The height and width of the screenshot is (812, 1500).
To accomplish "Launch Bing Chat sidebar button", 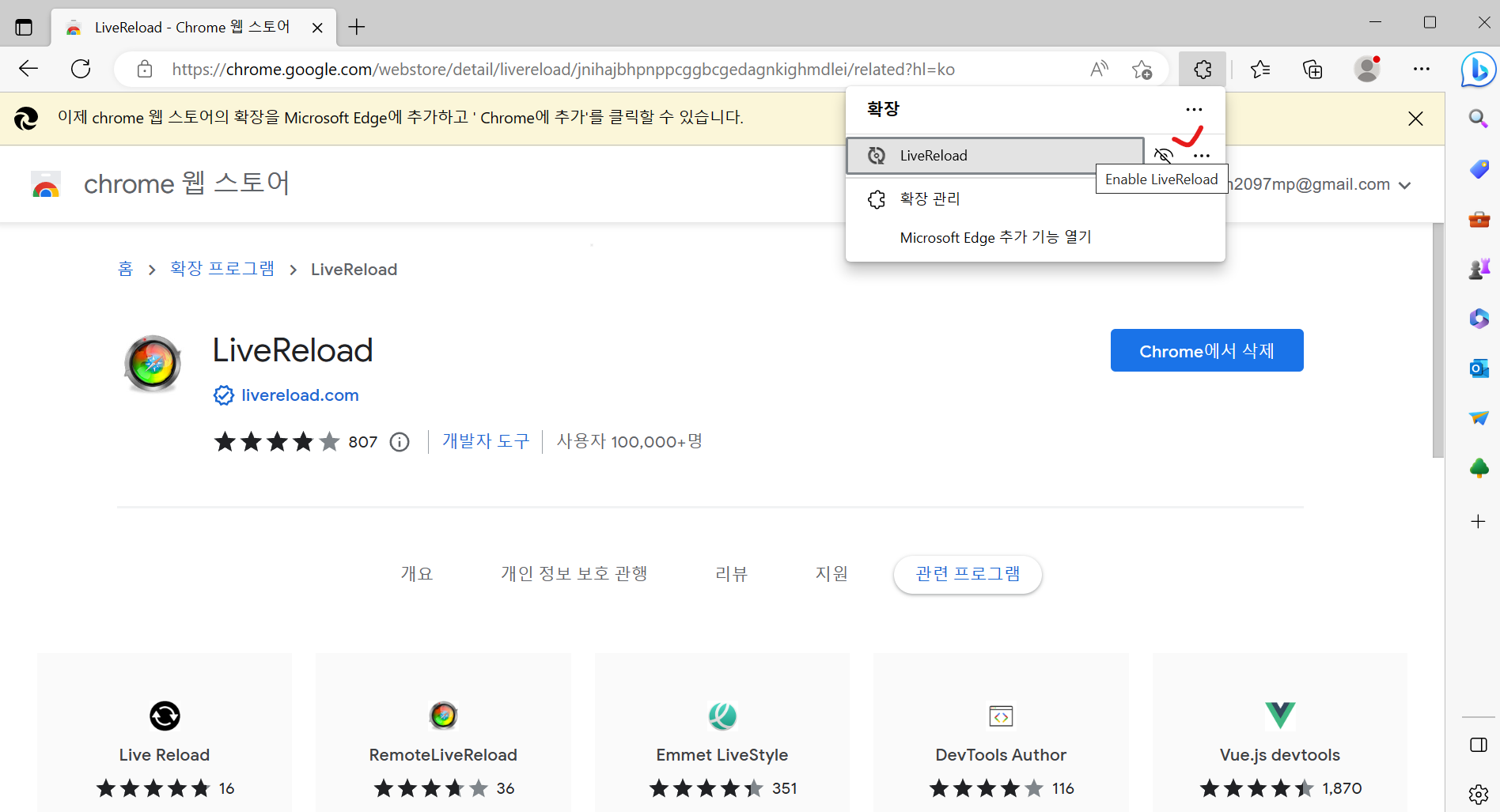I will tap(1478, 70).
